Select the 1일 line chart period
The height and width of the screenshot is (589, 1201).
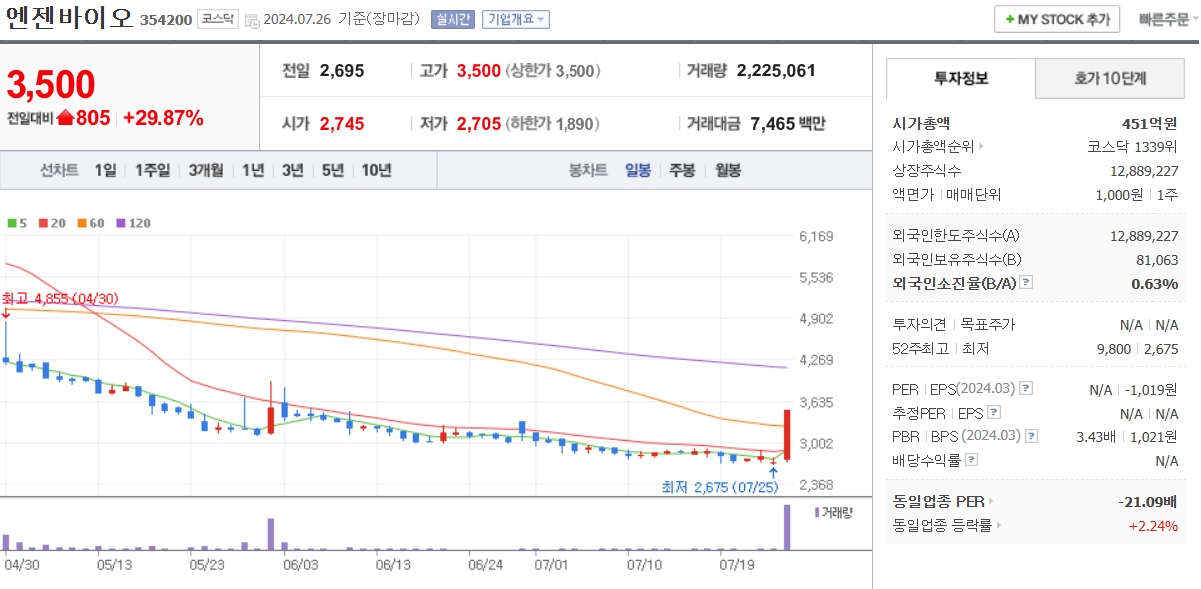click(105, 170)
